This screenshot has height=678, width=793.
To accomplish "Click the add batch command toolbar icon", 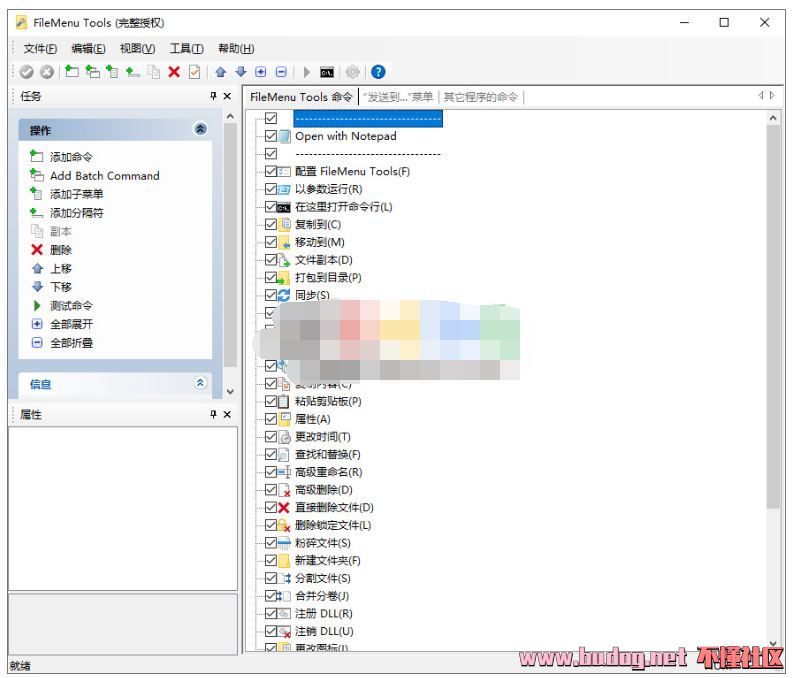I will pos(93,72).
